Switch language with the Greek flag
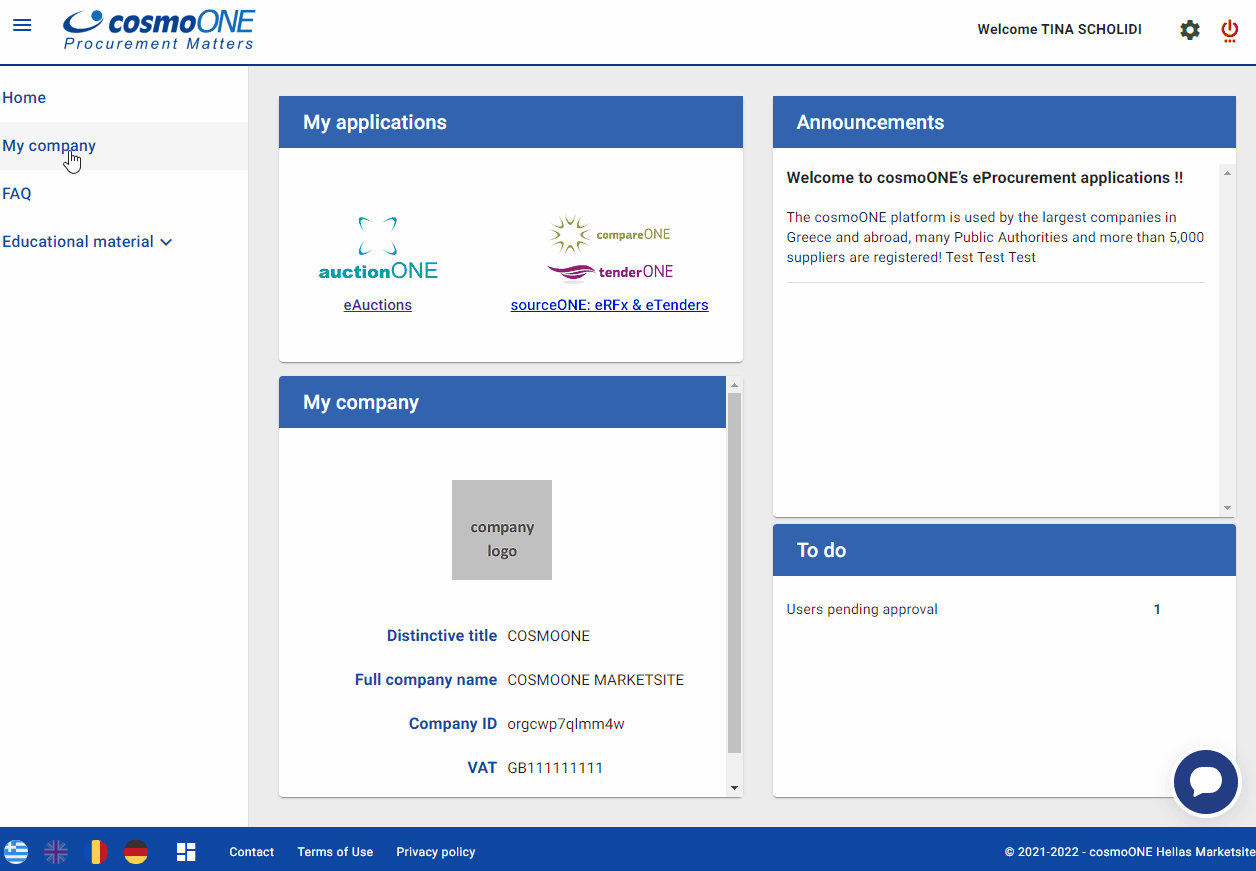This screenshot has width=1256, height=871. [16, 852]
